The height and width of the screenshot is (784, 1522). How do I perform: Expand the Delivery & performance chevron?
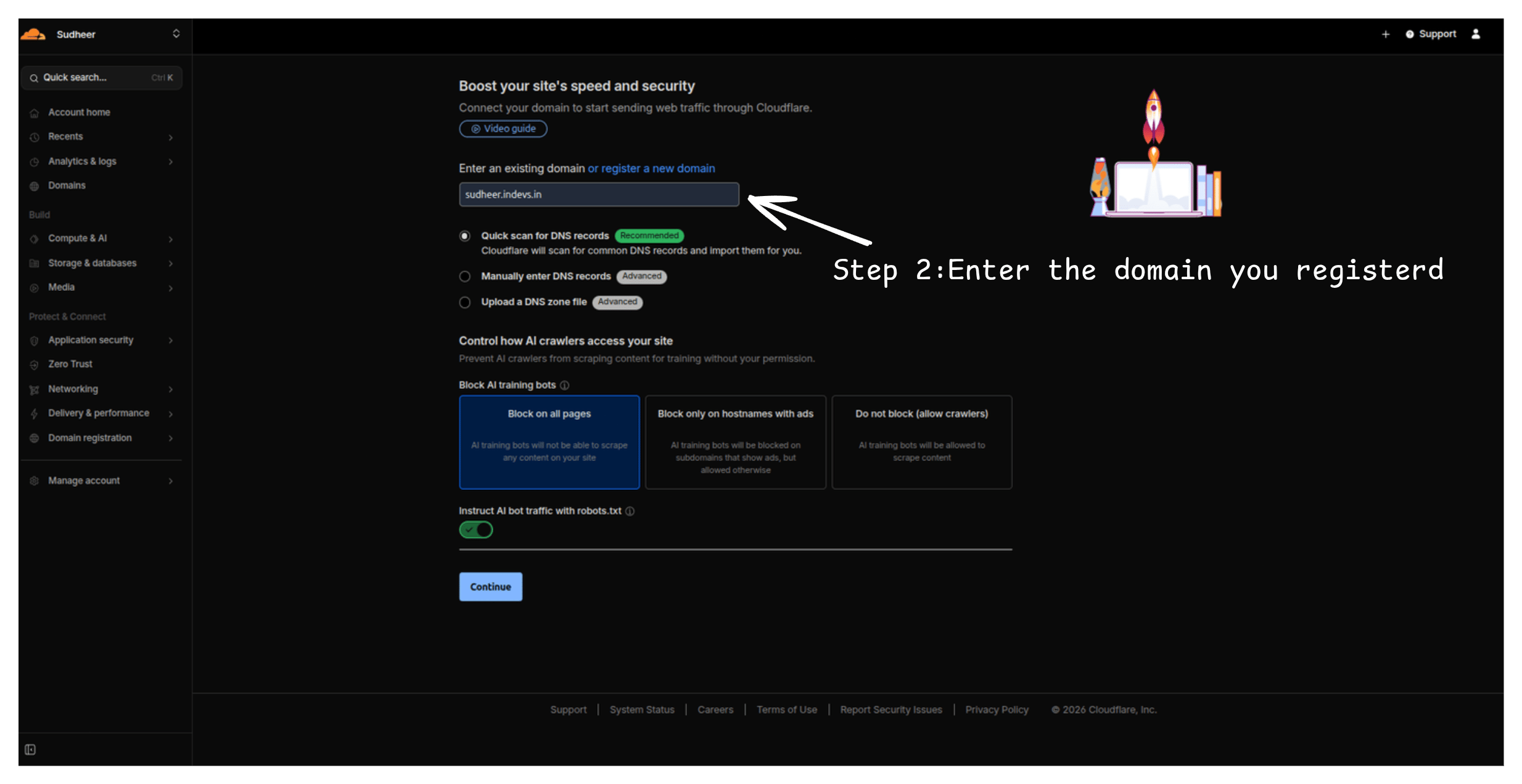click(171, 414)
